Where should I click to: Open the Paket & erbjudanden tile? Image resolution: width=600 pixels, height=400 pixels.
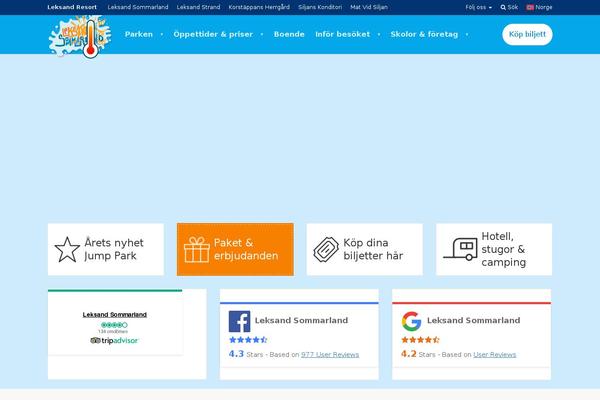pyautogui.click(x=235, y=250)
